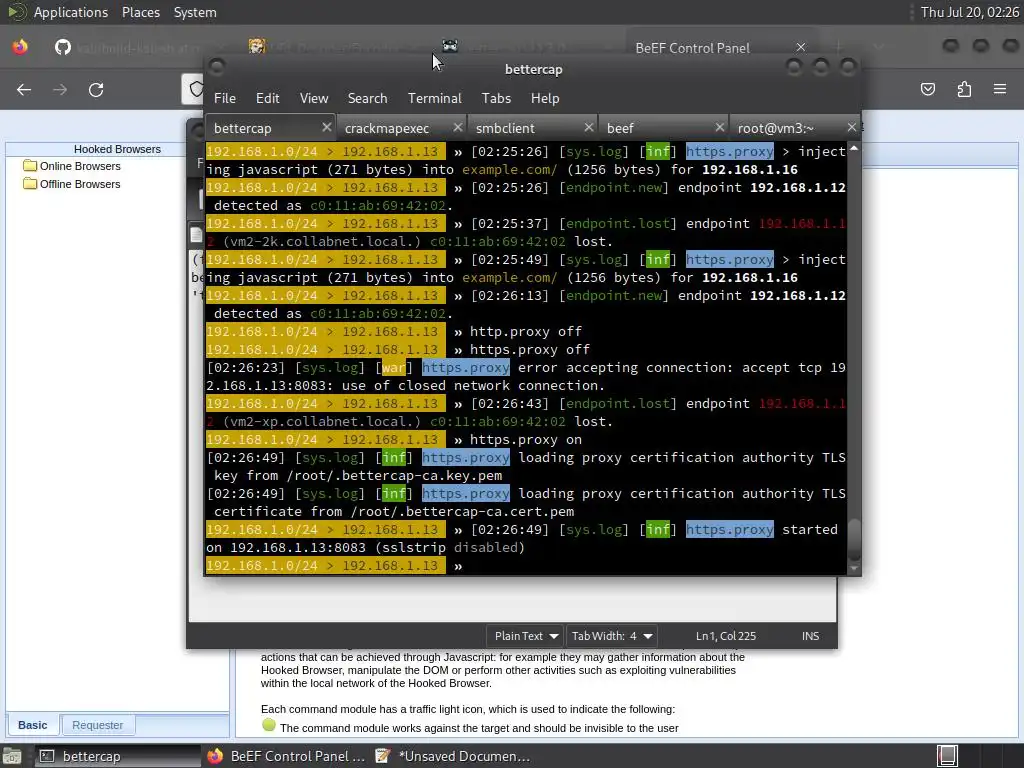Click the terminal vertical scrollbar thumb

[854, 539]
